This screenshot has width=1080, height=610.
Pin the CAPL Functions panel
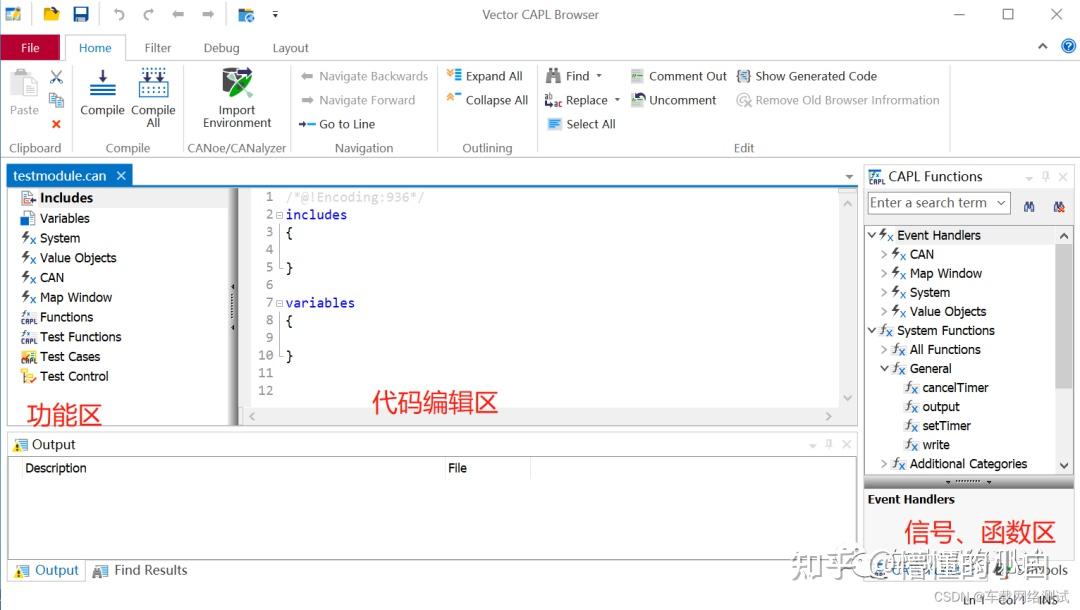(x=1044, y=176)
